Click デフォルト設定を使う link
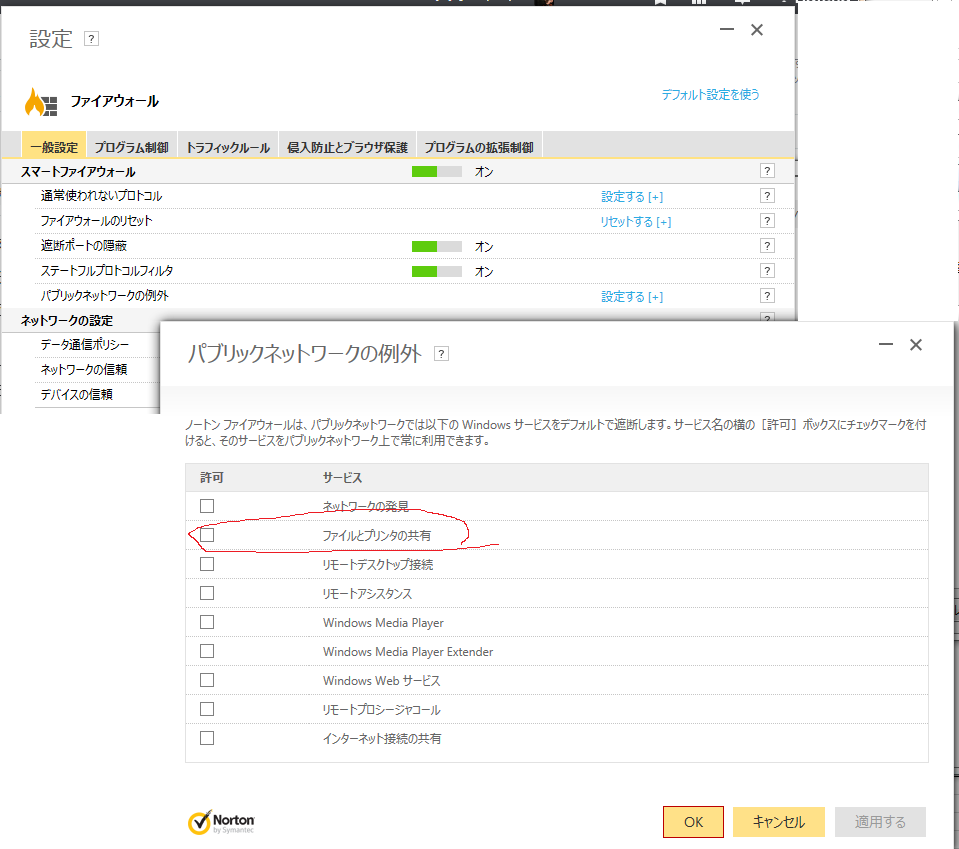 [710, 94]
